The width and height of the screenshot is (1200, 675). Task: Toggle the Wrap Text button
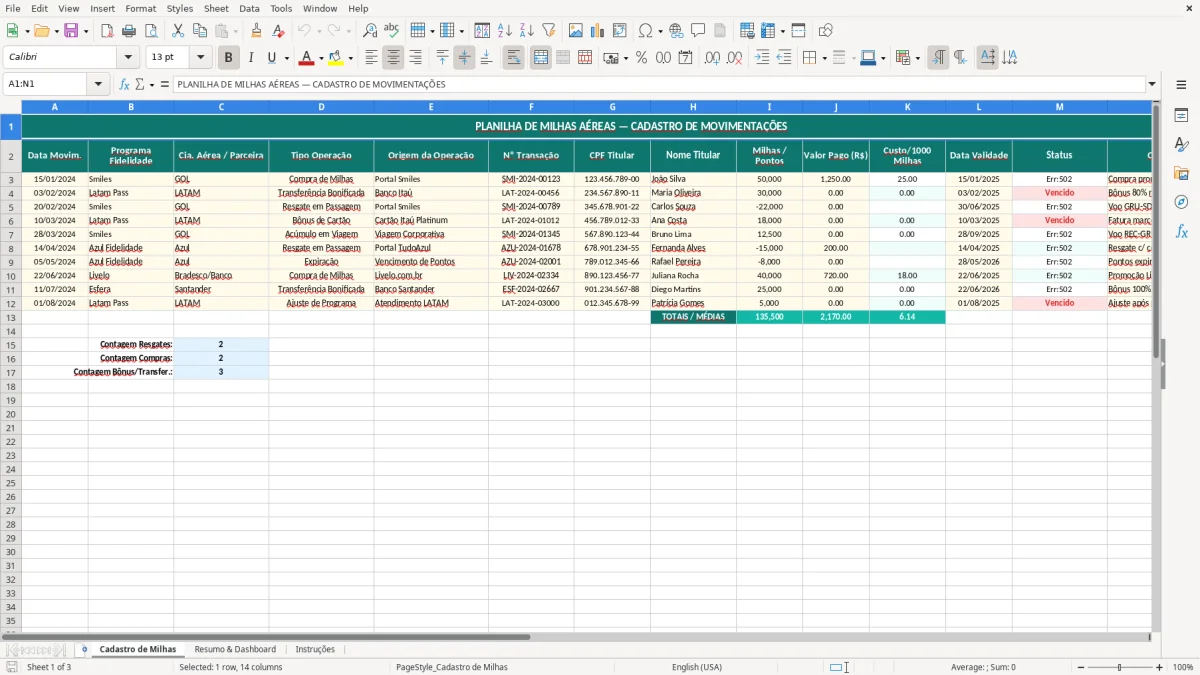point(513,58)
